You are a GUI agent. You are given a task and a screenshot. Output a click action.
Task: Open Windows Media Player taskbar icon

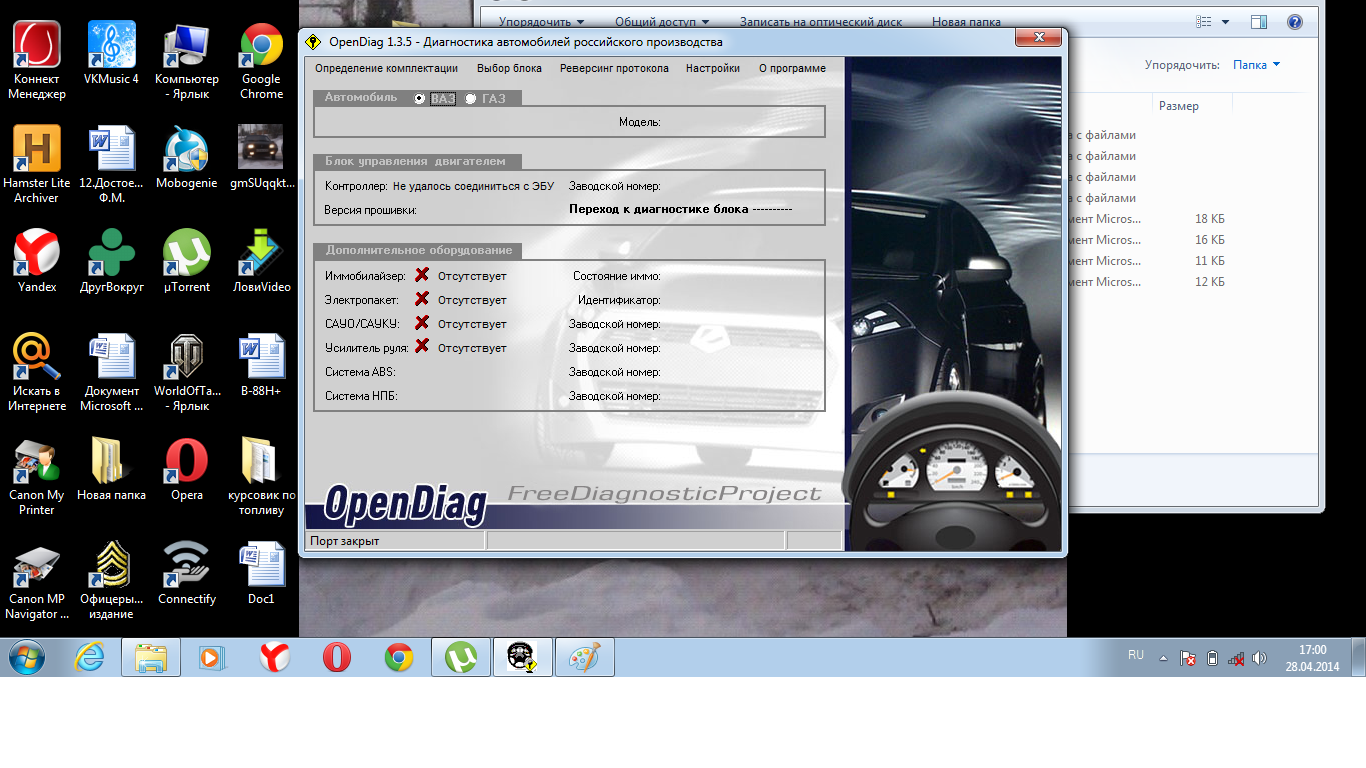tap(213, 657)
